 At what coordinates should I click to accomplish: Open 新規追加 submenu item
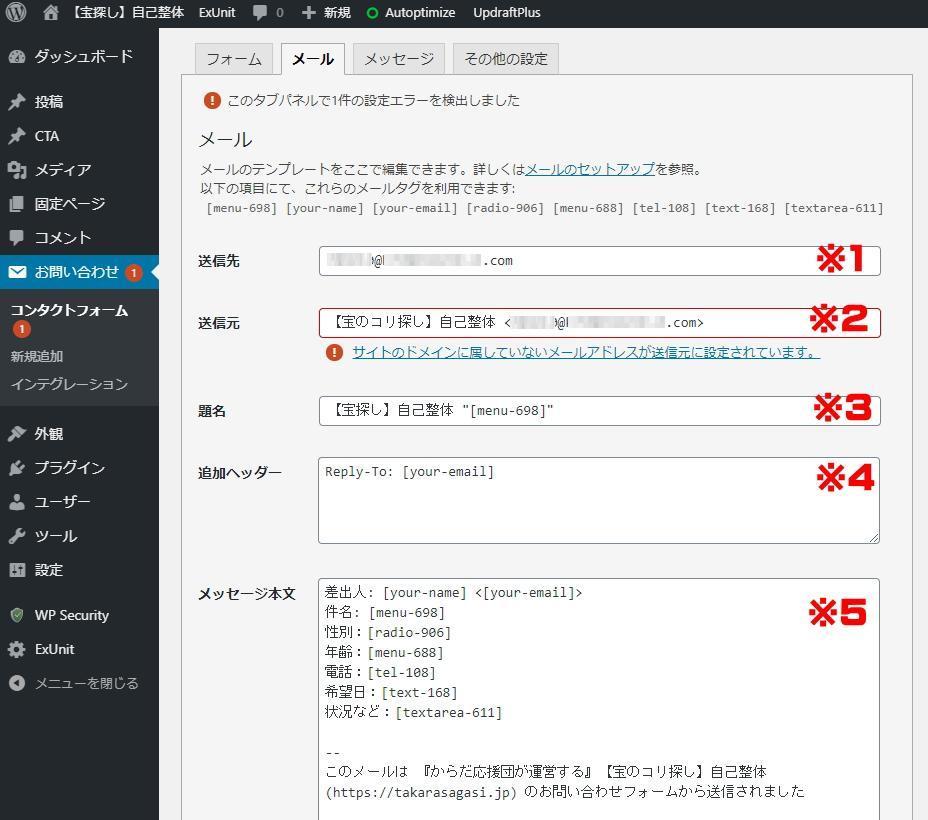click(x=37, y=356)
